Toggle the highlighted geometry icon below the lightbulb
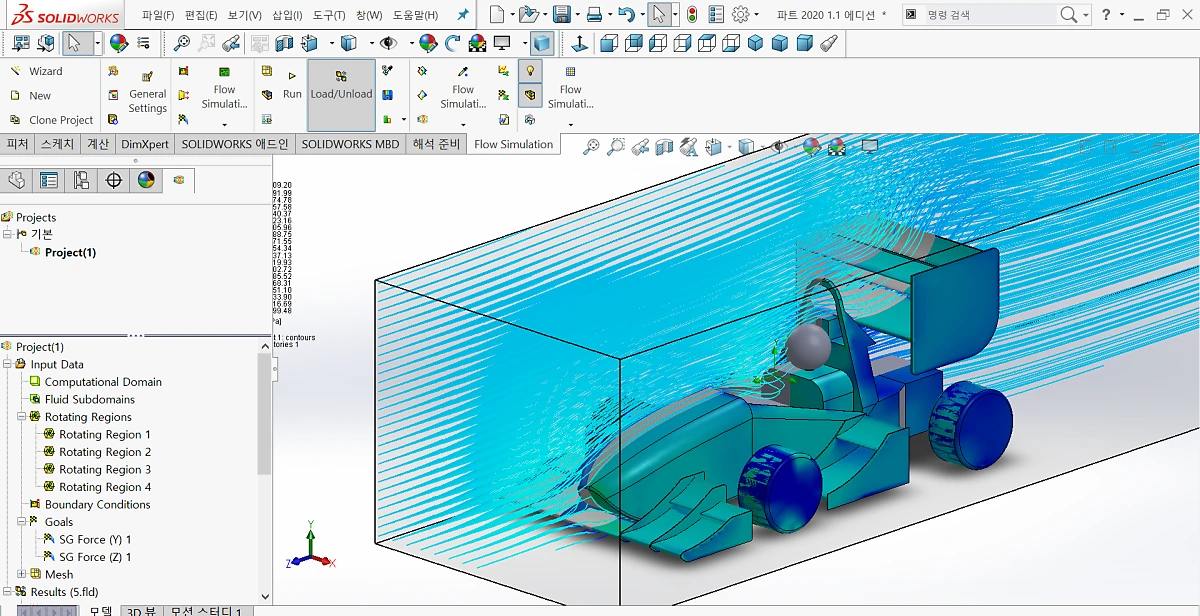This screenshot has width=1200, height=616. click(x=529, y=95)
